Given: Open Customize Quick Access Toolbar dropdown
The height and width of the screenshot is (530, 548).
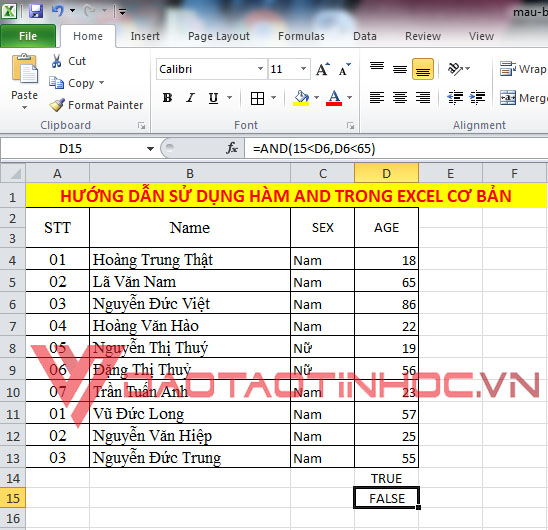Looking at the screenshot, I should pyautogui.click(x=122, y=12).
